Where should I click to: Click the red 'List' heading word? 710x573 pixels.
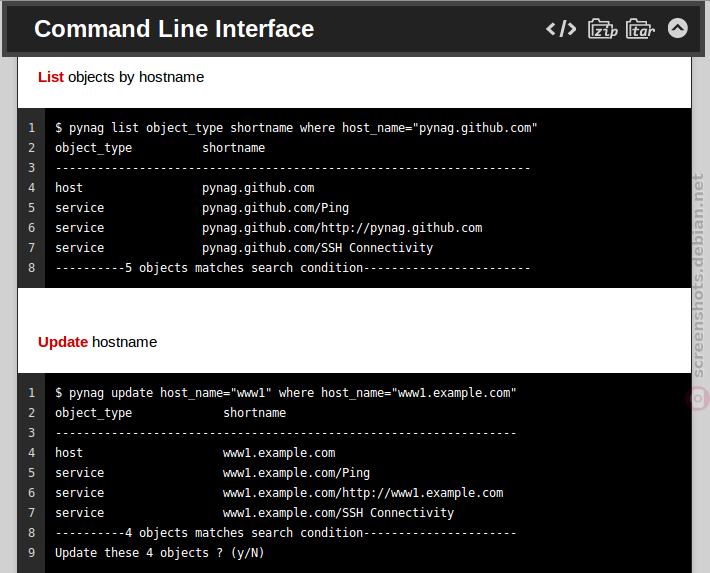(x=51, y=77)
